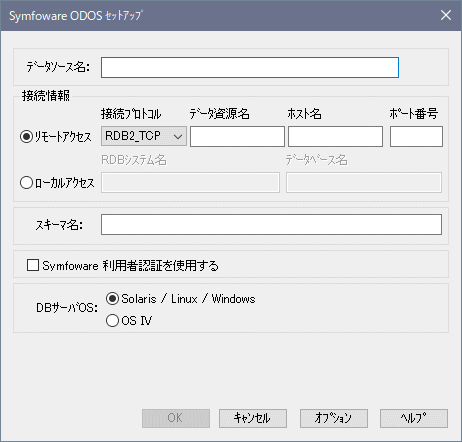Click the ホスト名 input field
The image size is (462, 442).
coord(335,136)
